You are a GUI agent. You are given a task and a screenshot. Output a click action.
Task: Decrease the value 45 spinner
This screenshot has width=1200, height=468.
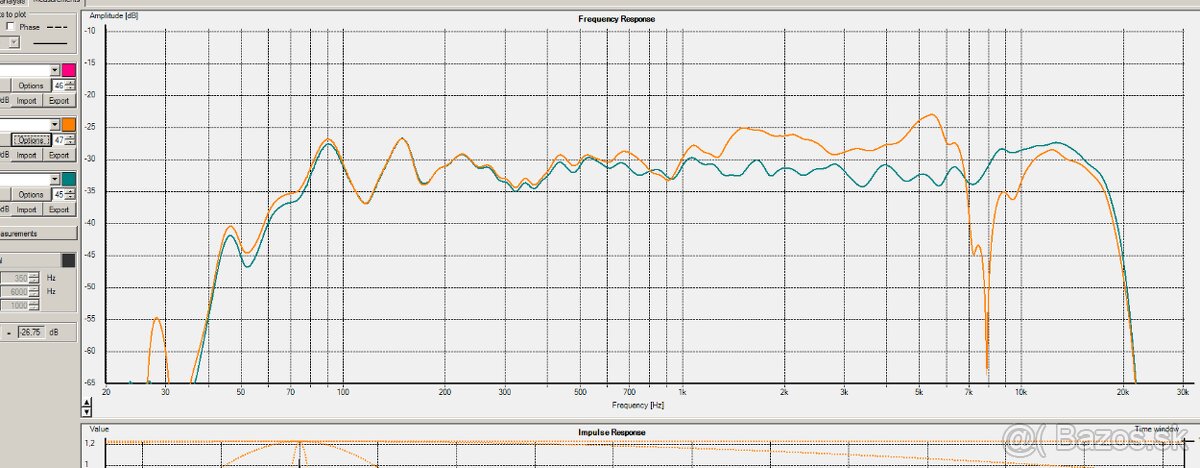click(70, 198)
